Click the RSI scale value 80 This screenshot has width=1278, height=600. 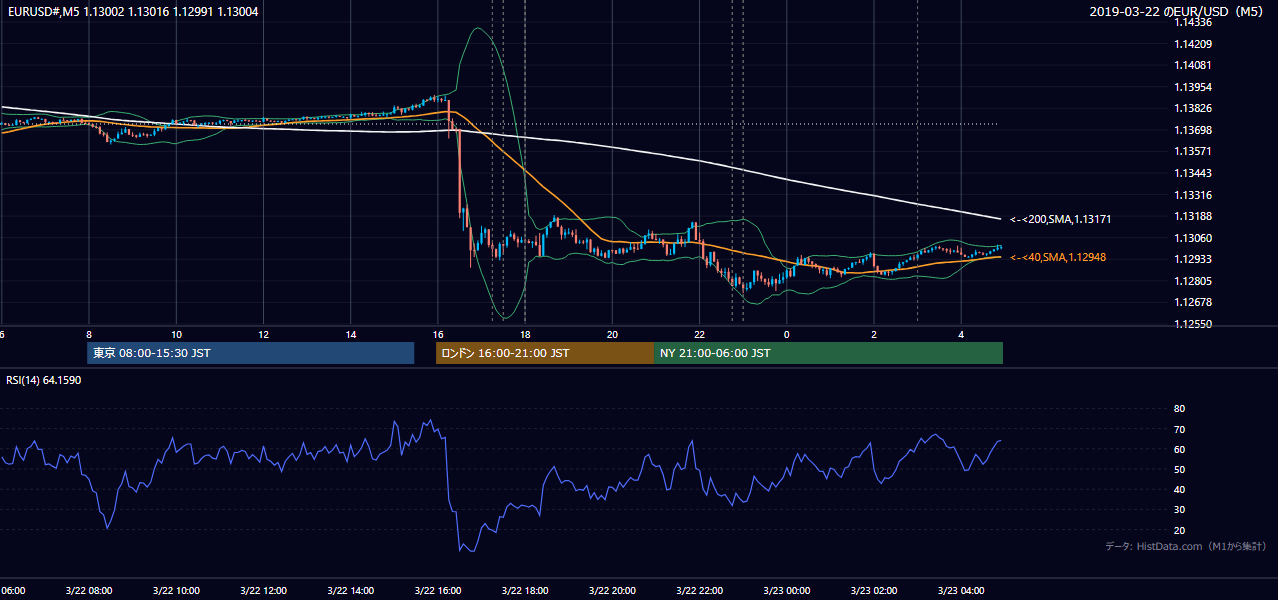tap(1179, 409)
